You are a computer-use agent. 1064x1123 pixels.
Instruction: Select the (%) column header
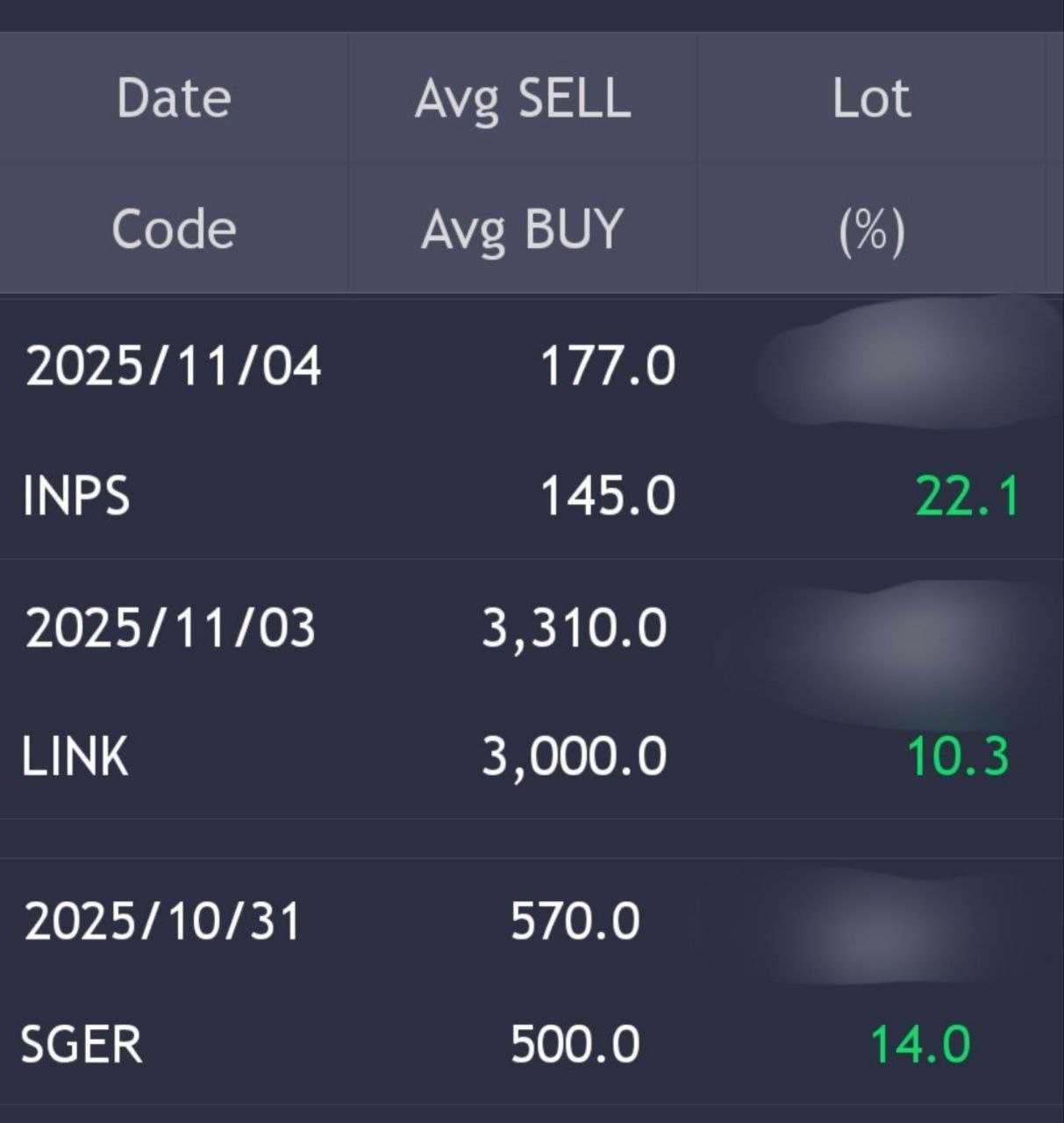point(871,231)
